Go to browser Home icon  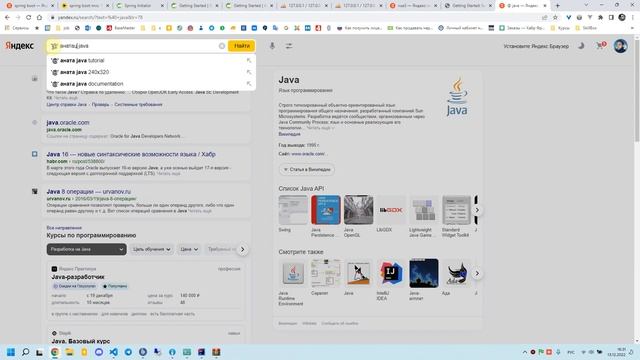click(39, 18)
